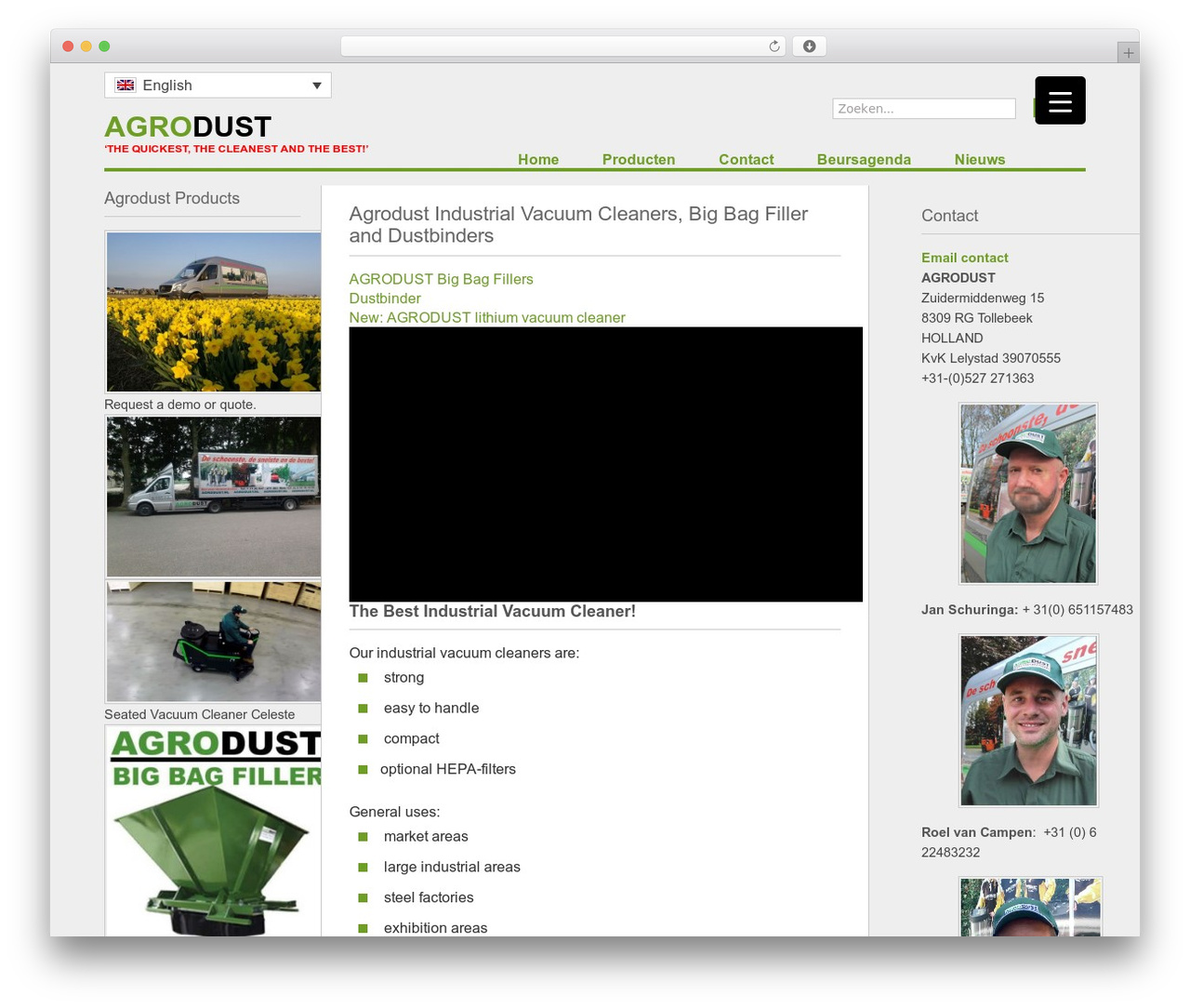This screenshot has height=1008, width=1190.
Task: Click the AGRODUST logo
Action: tap(188, 126)
